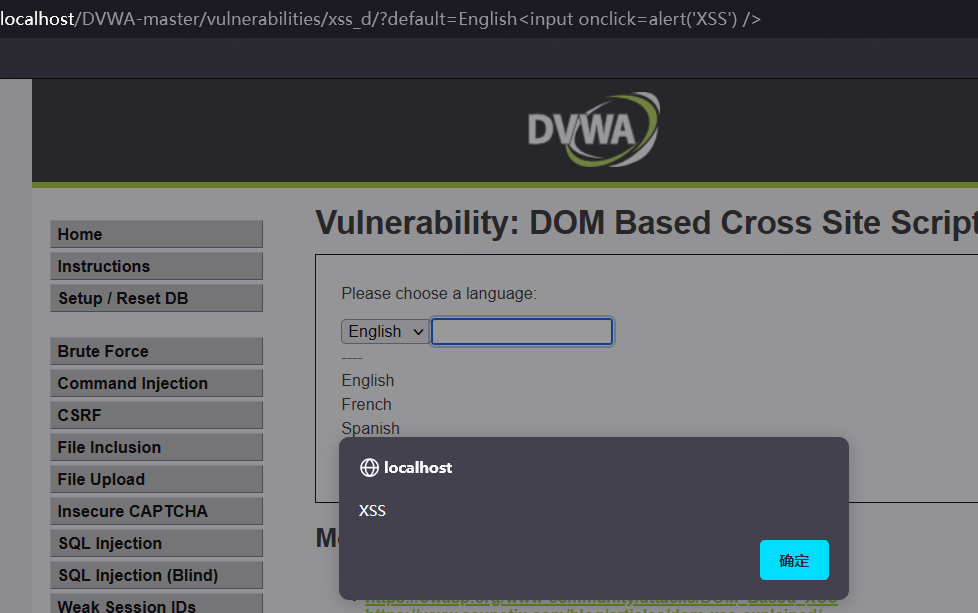Open the Home menu item

click(156, 234)
